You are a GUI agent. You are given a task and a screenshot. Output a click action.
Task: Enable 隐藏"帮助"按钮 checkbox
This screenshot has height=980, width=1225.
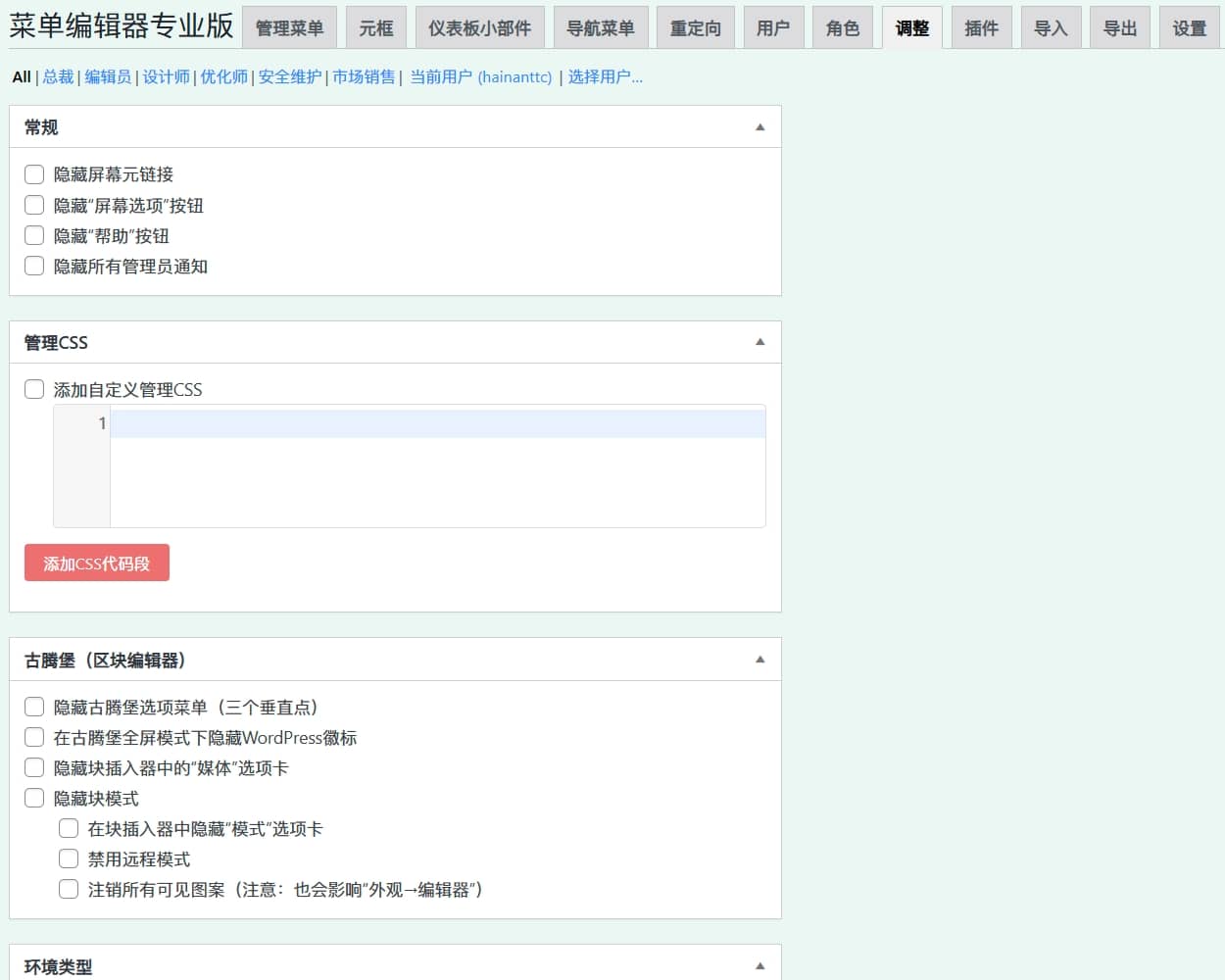point(34,235)
